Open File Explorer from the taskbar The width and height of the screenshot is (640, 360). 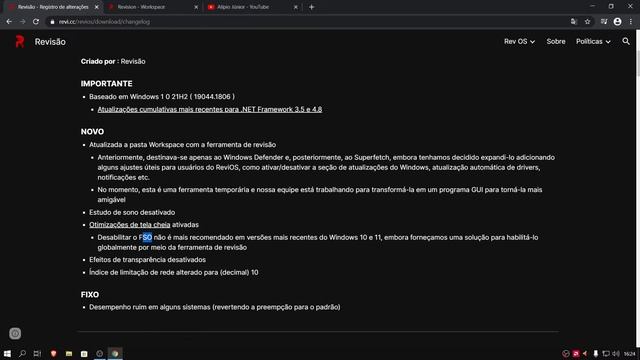69,353
